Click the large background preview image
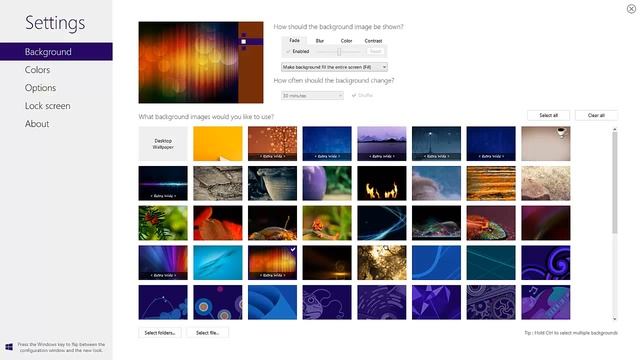This screenshot has height=360, width=640. point(201,62)
